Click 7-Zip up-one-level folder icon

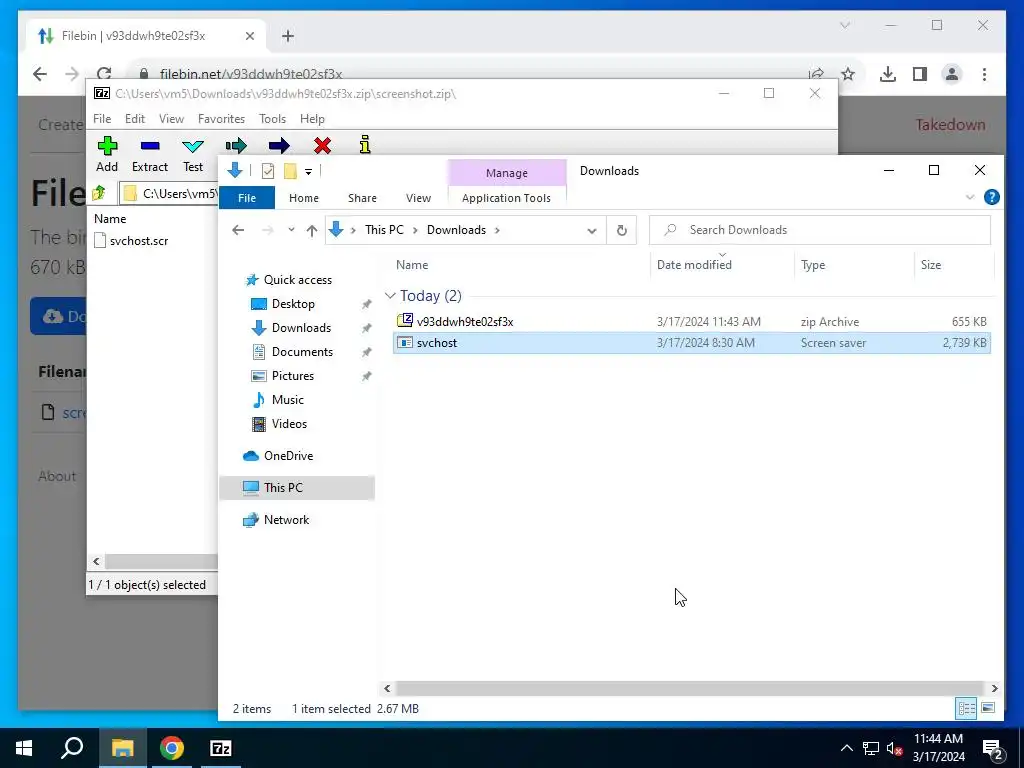[x=99, y=193]
